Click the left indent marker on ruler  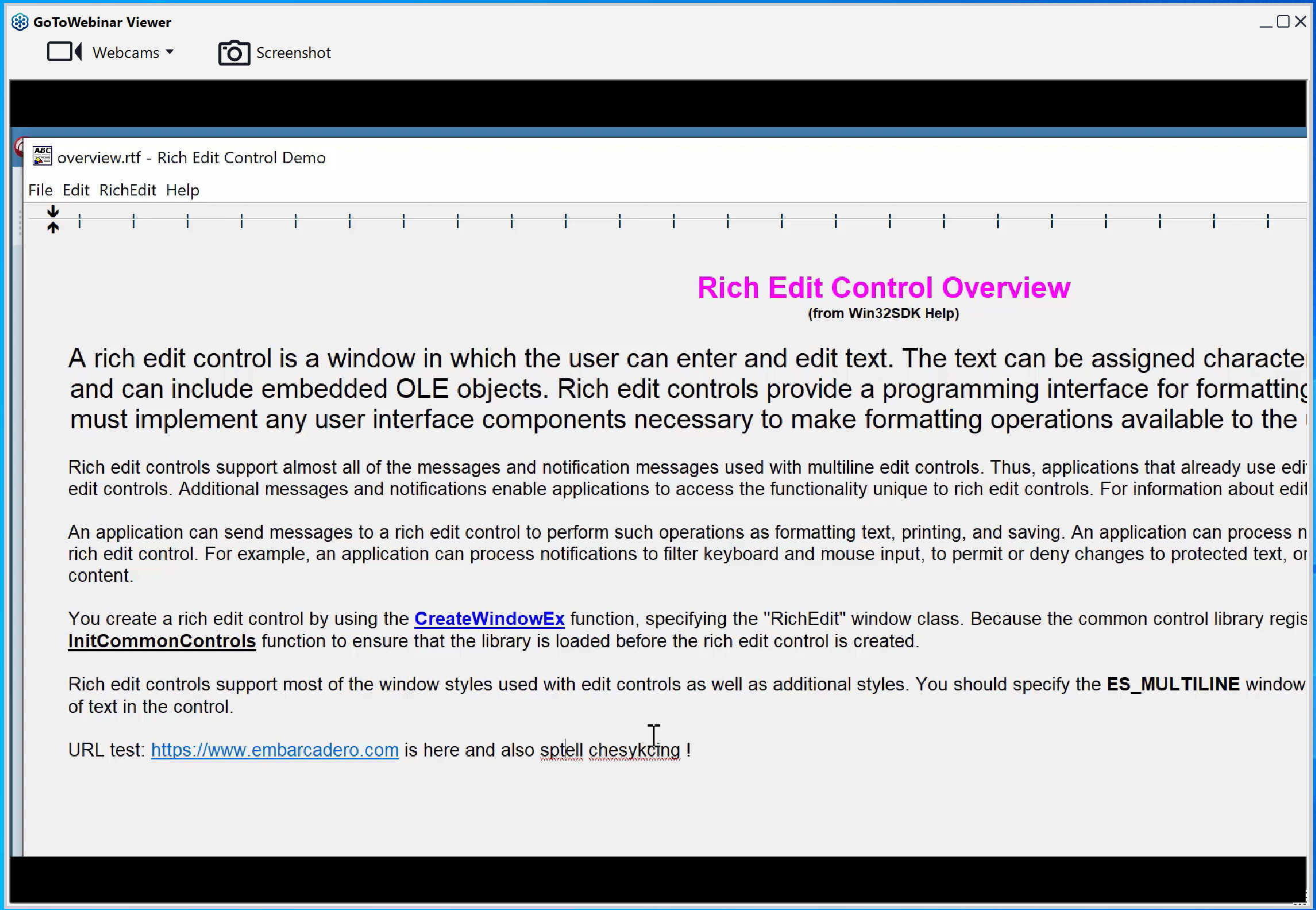(x=52, y=227)
